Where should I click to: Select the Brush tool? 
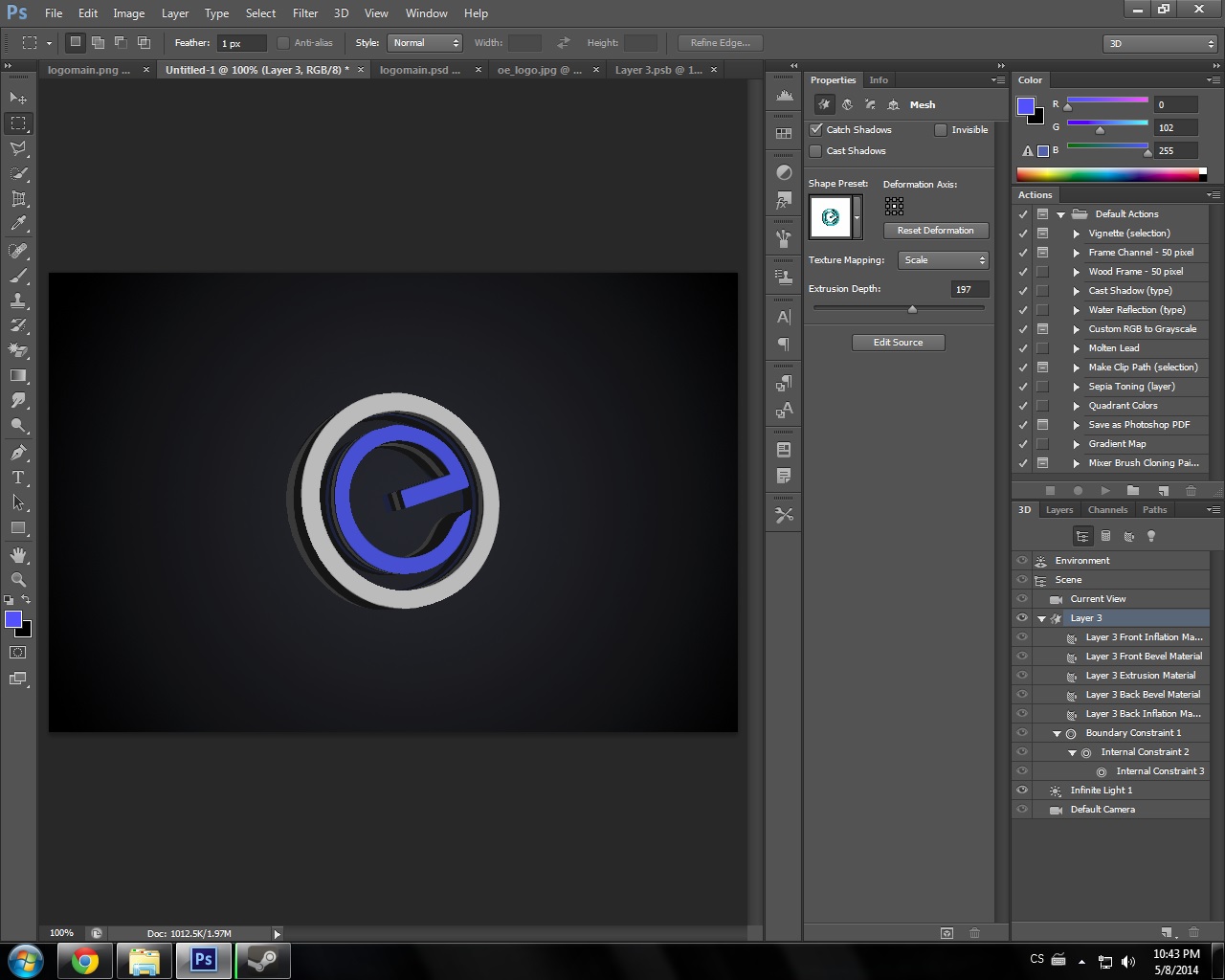tap(18, 276)
